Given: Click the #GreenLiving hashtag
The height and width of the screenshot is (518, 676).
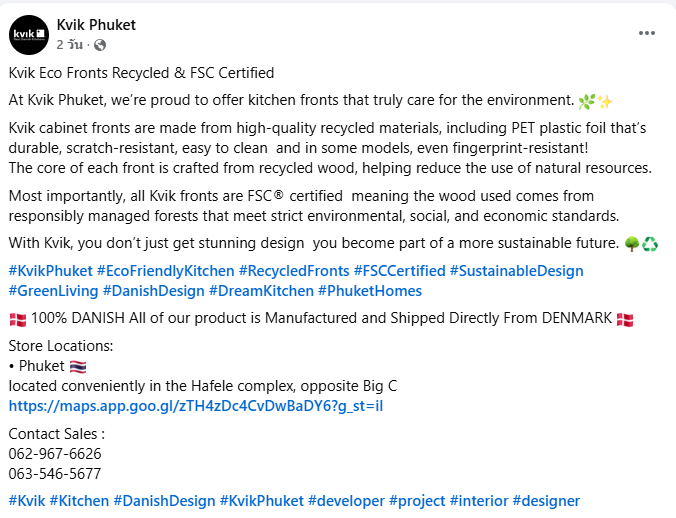Looking at the screenshot, I should 54,291.
